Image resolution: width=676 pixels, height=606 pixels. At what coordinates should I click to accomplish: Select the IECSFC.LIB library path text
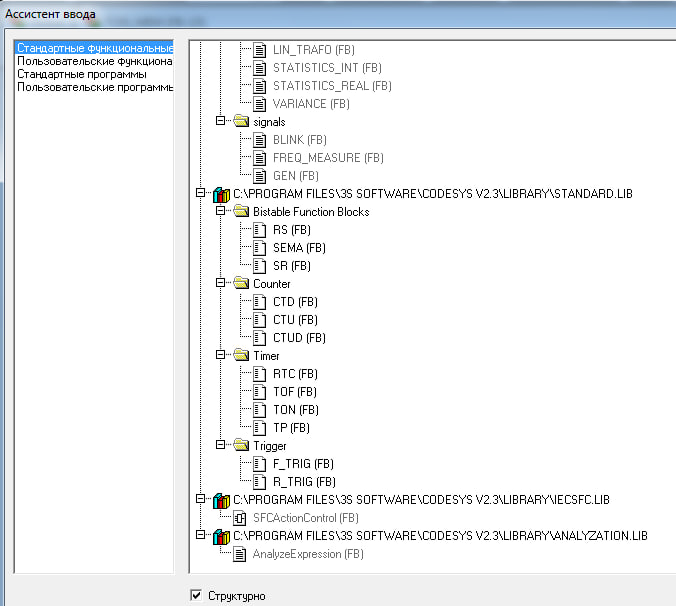422,500
